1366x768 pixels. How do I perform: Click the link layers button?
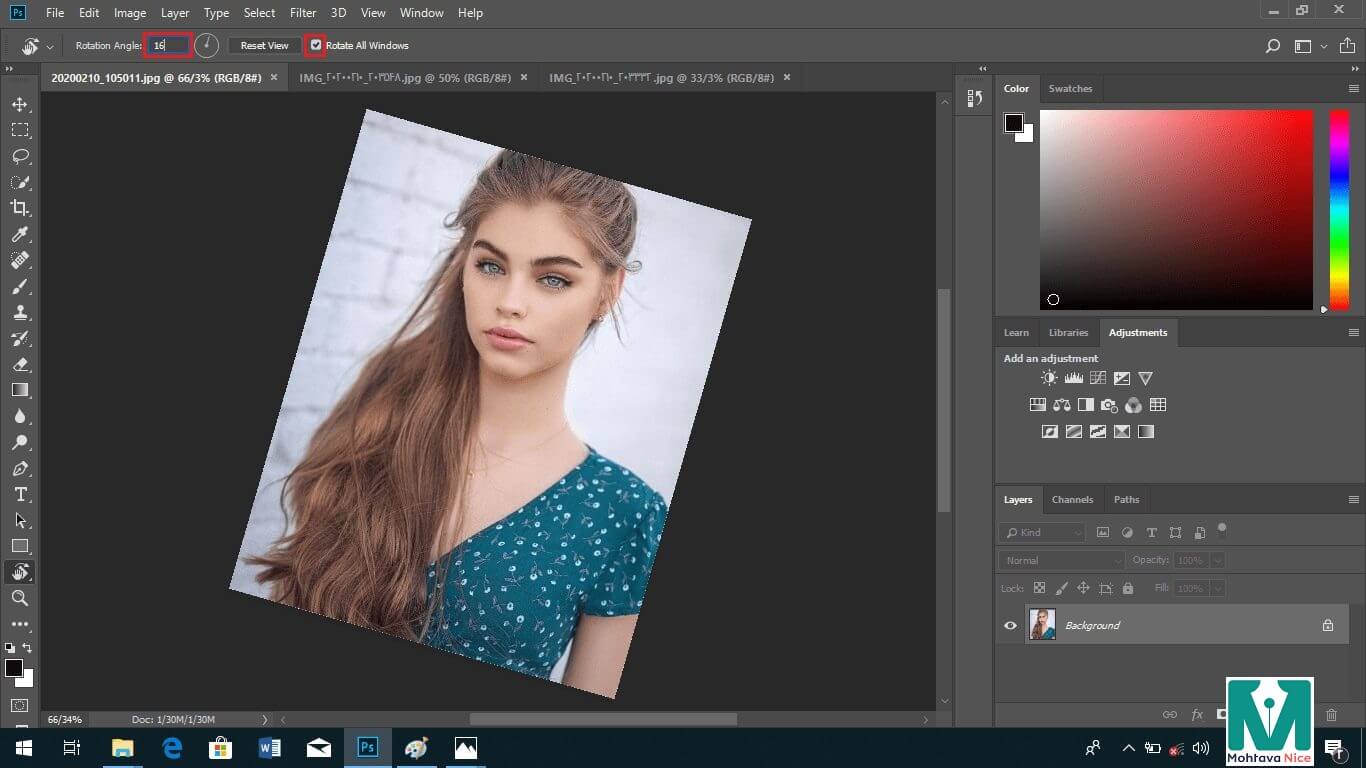click(1169, 714)
